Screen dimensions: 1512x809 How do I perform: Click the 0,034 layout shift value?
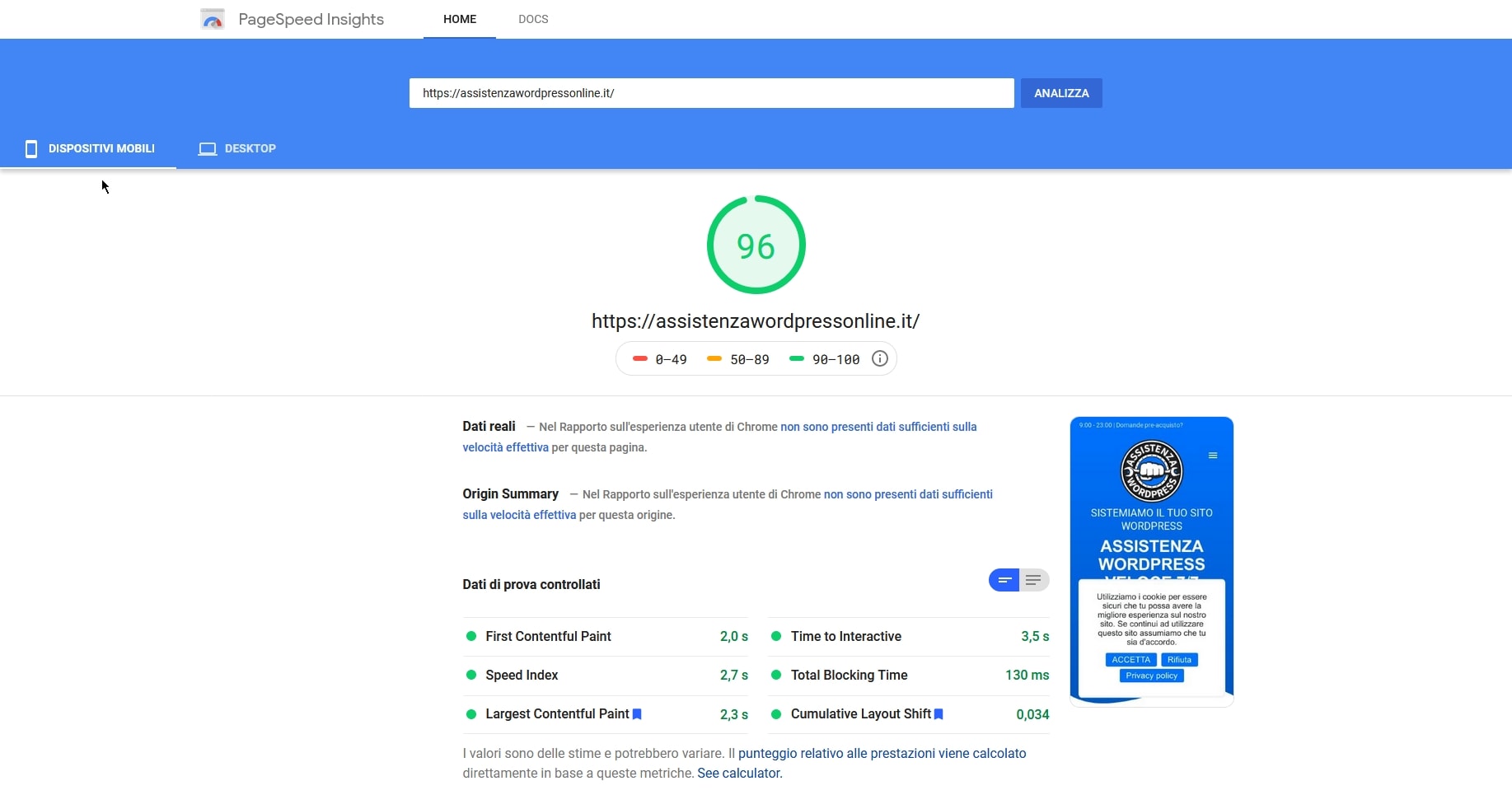1032,714
